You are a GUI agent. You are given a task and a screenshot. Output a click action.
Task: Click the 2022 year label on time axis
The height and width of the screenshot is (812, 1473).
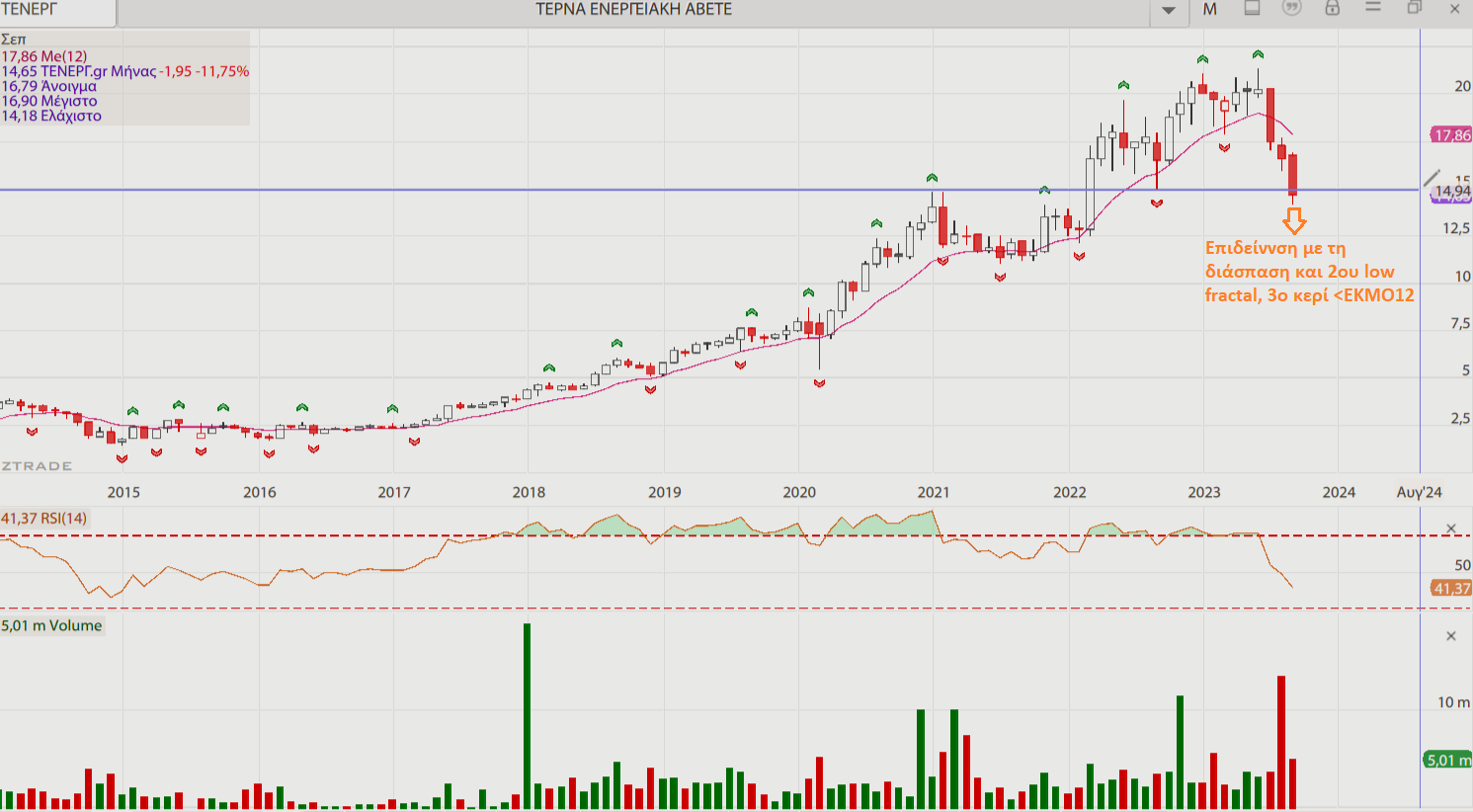click(1069, 492)
